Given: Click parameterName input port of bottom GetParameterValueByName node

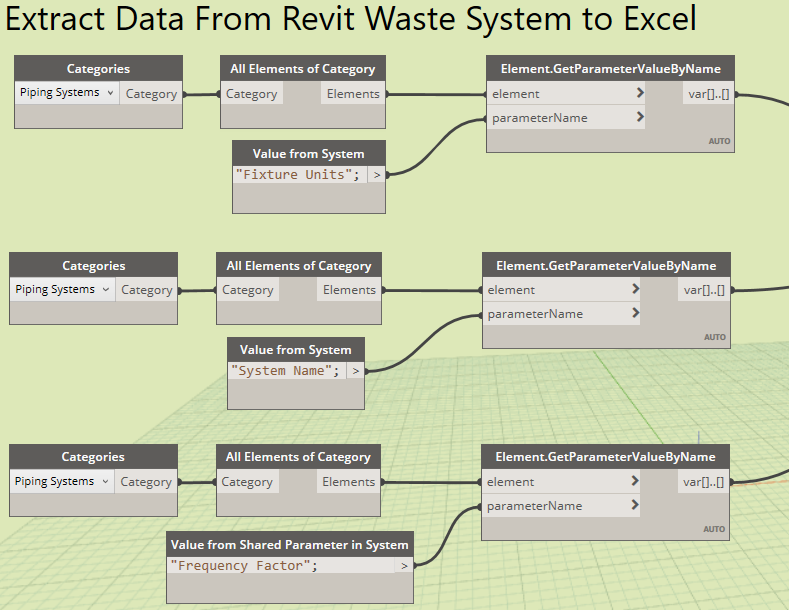Looking at the screenshot, I should (x=561, y=505).
